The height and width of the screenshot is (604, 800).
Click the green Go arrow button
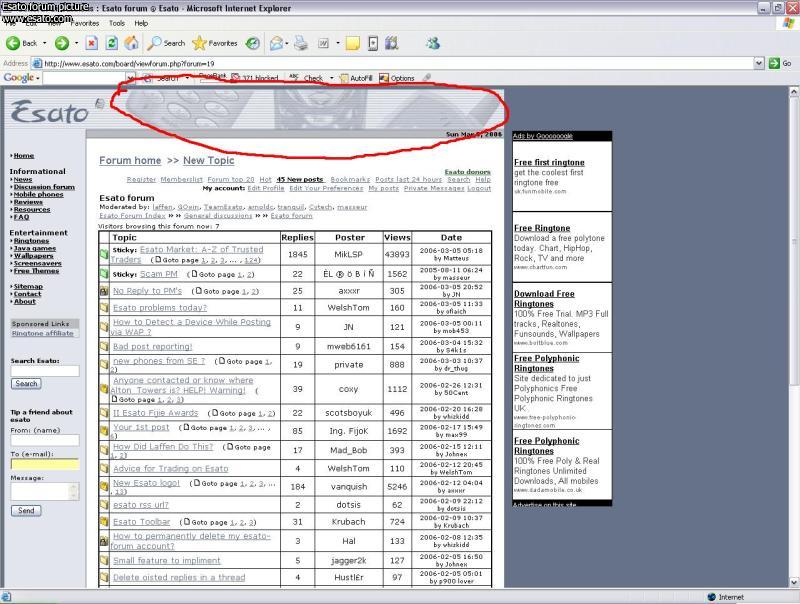774,63
